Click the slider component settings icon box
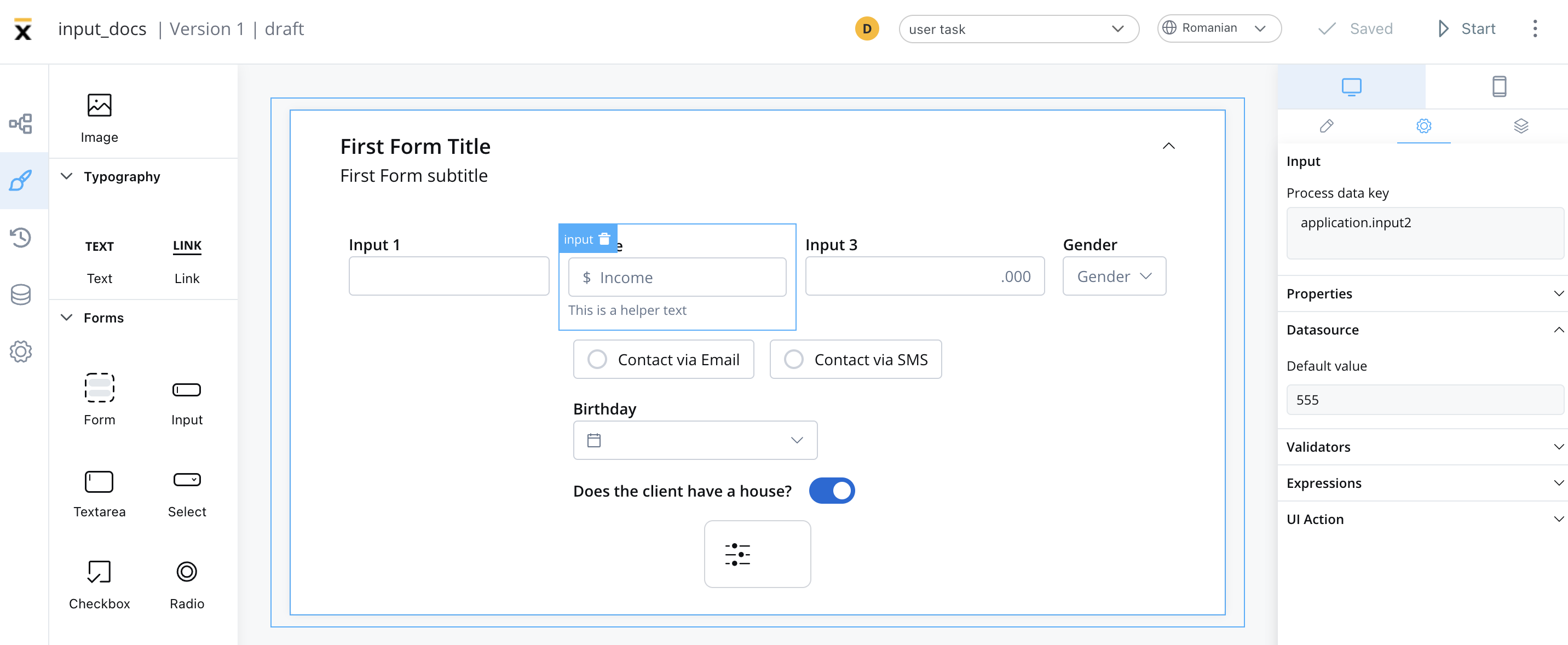The width and height of the screenshot is (1568, 645). point(757,554)
